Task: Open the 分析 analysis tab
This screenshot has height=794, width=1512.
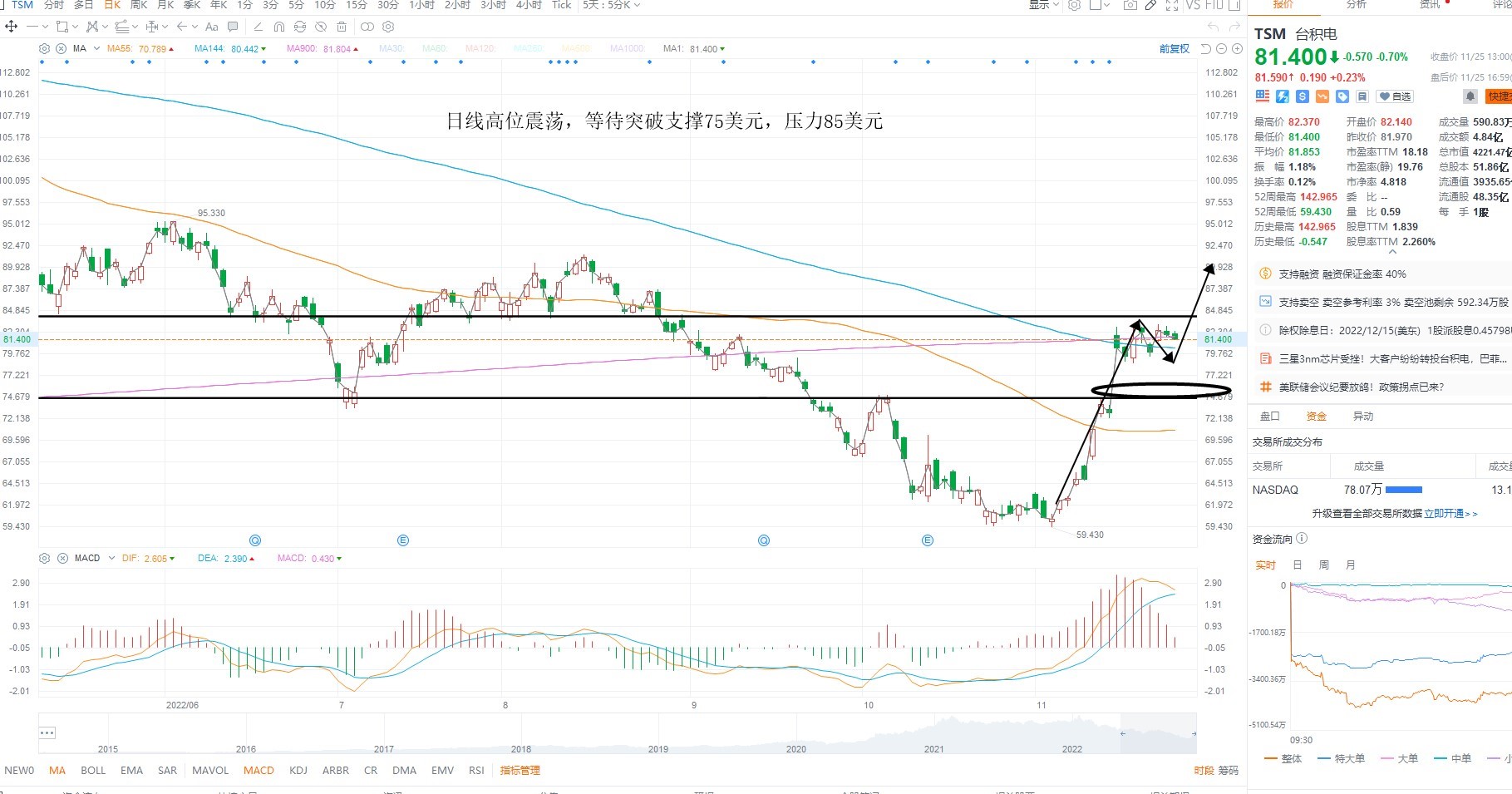Action: click(x=1356, y=5)
